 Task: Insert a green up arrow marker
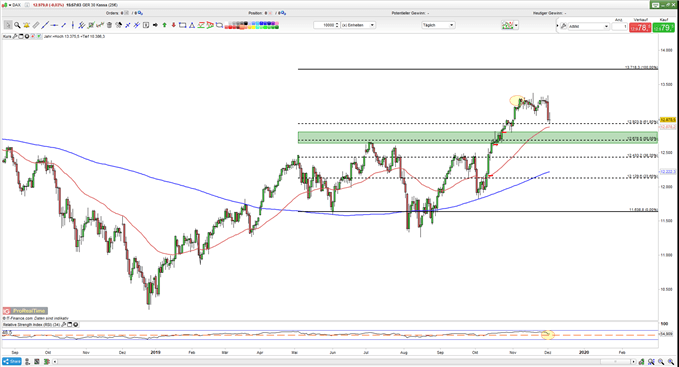(165, 25)
